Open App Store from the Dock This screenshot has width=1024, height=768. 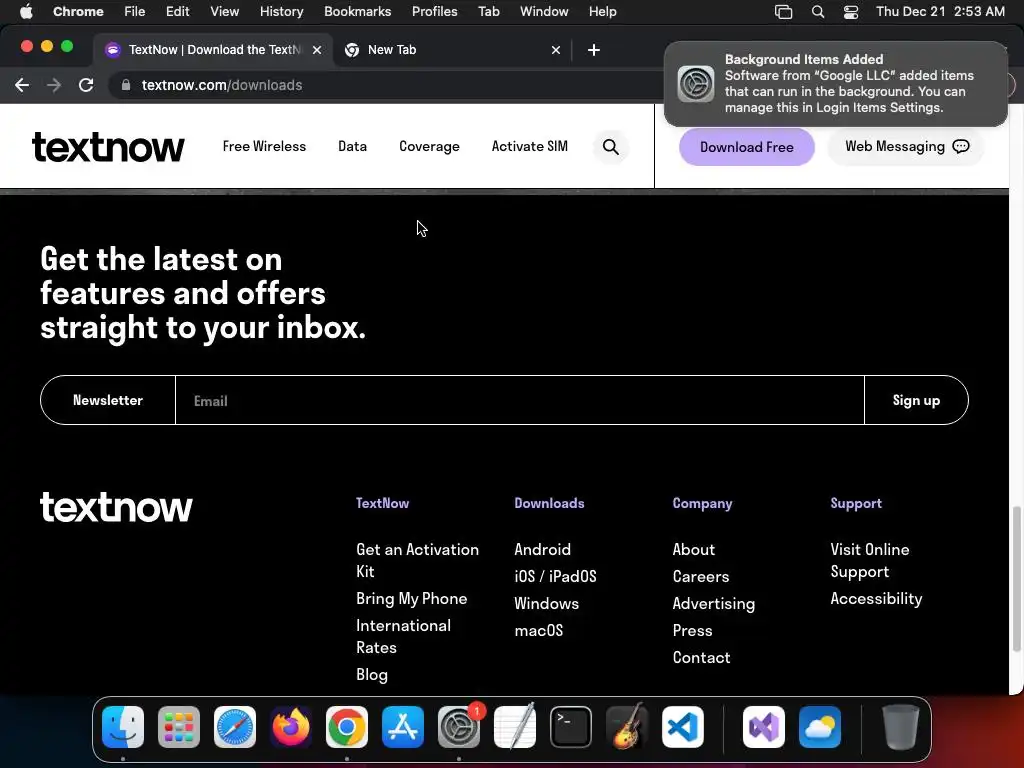[403, 727]
